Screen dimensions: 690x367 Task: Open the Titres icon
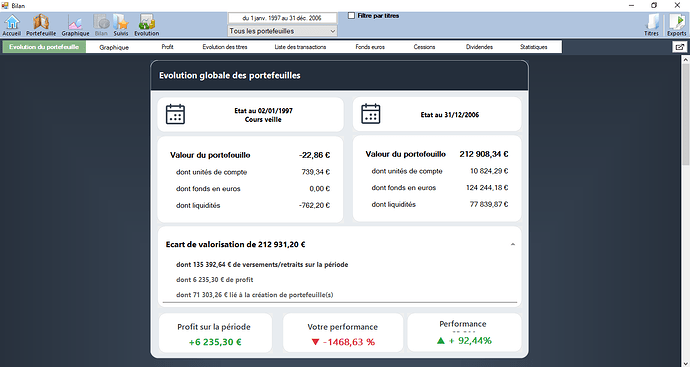click(x=651, y=25)
